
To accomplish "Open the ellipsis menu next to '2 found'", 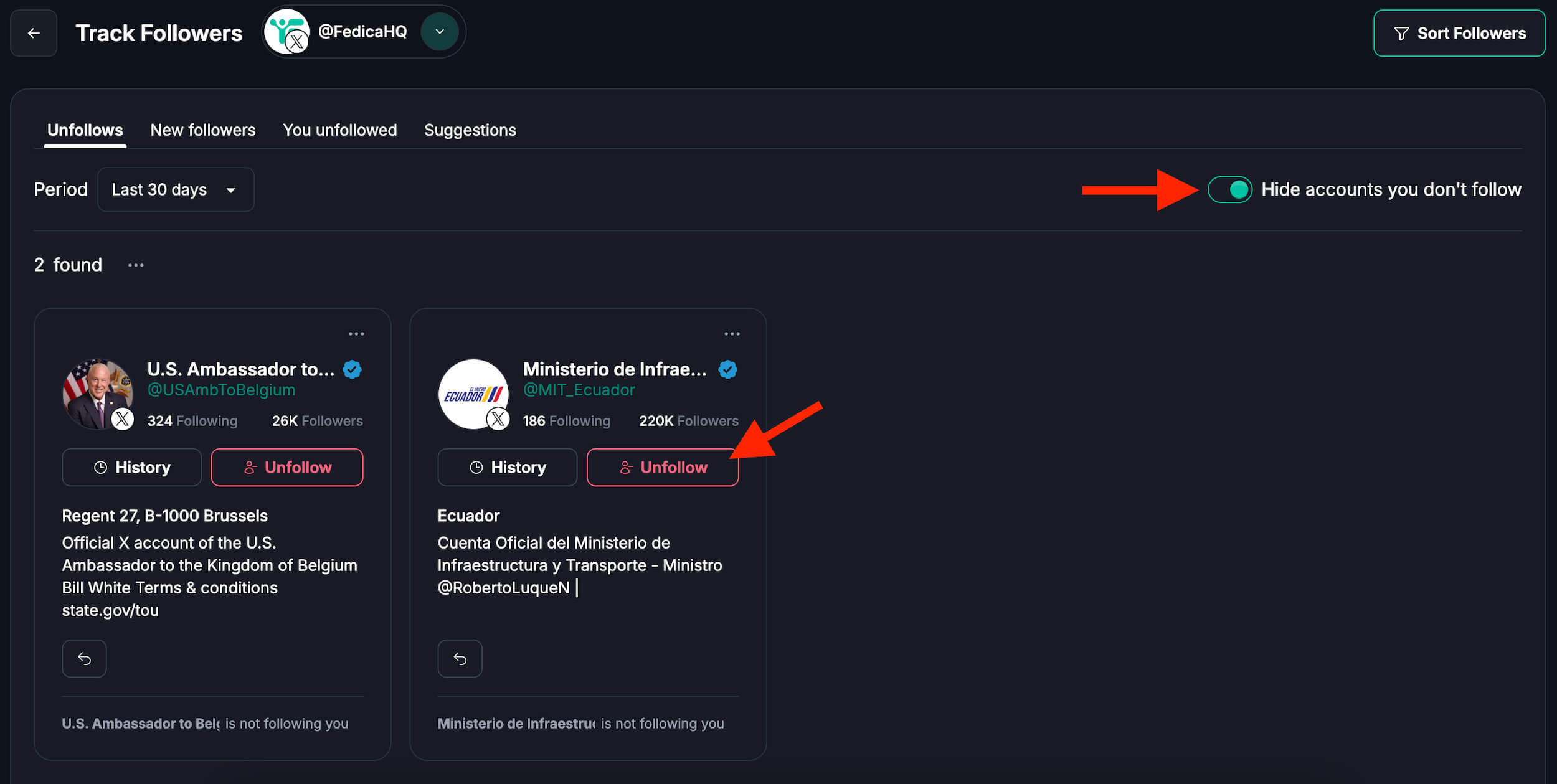I will tap(136, 265).
